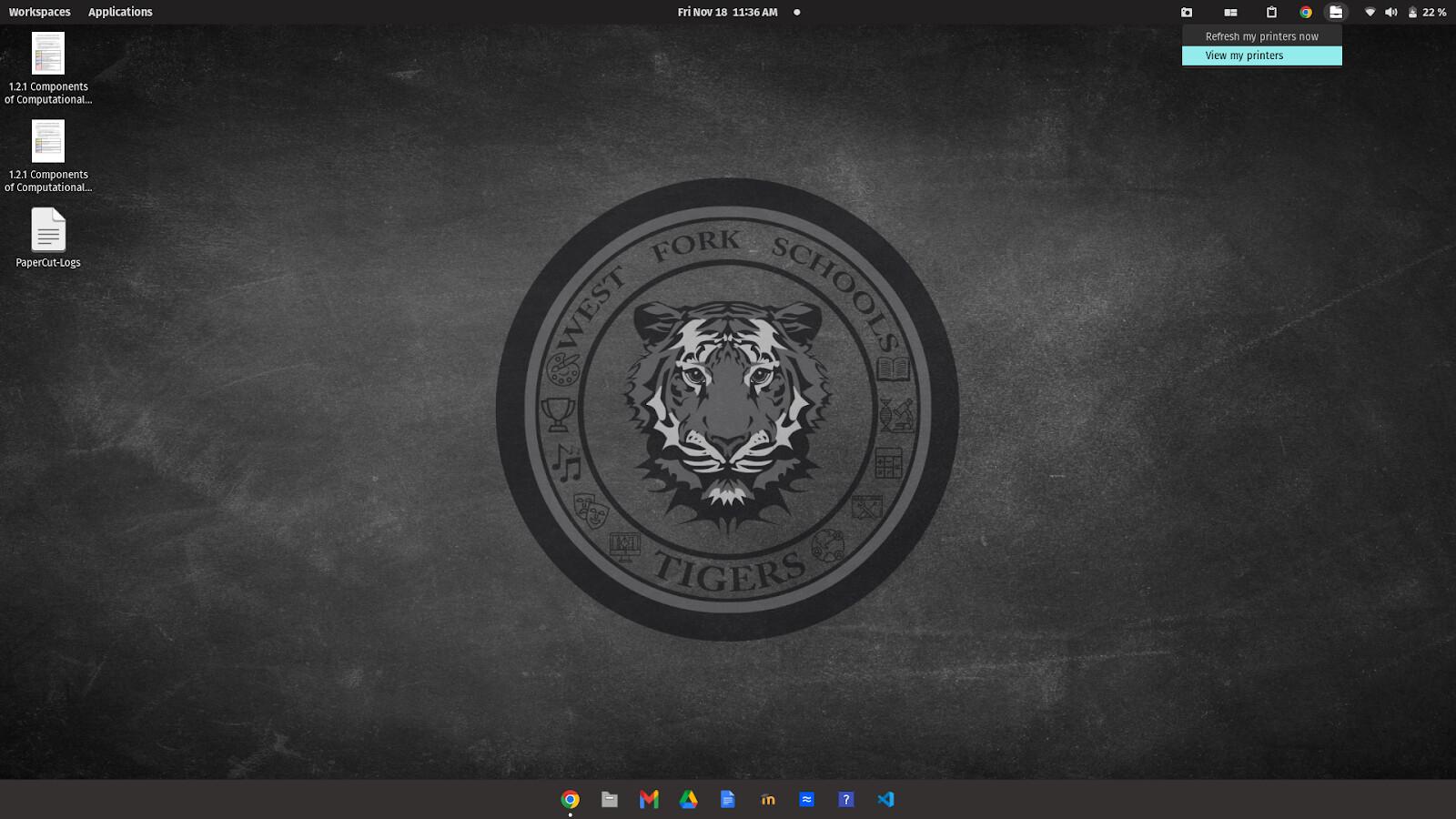
Task: Click the screenshot camera tray icon
Action: (x=1187, y=12)
